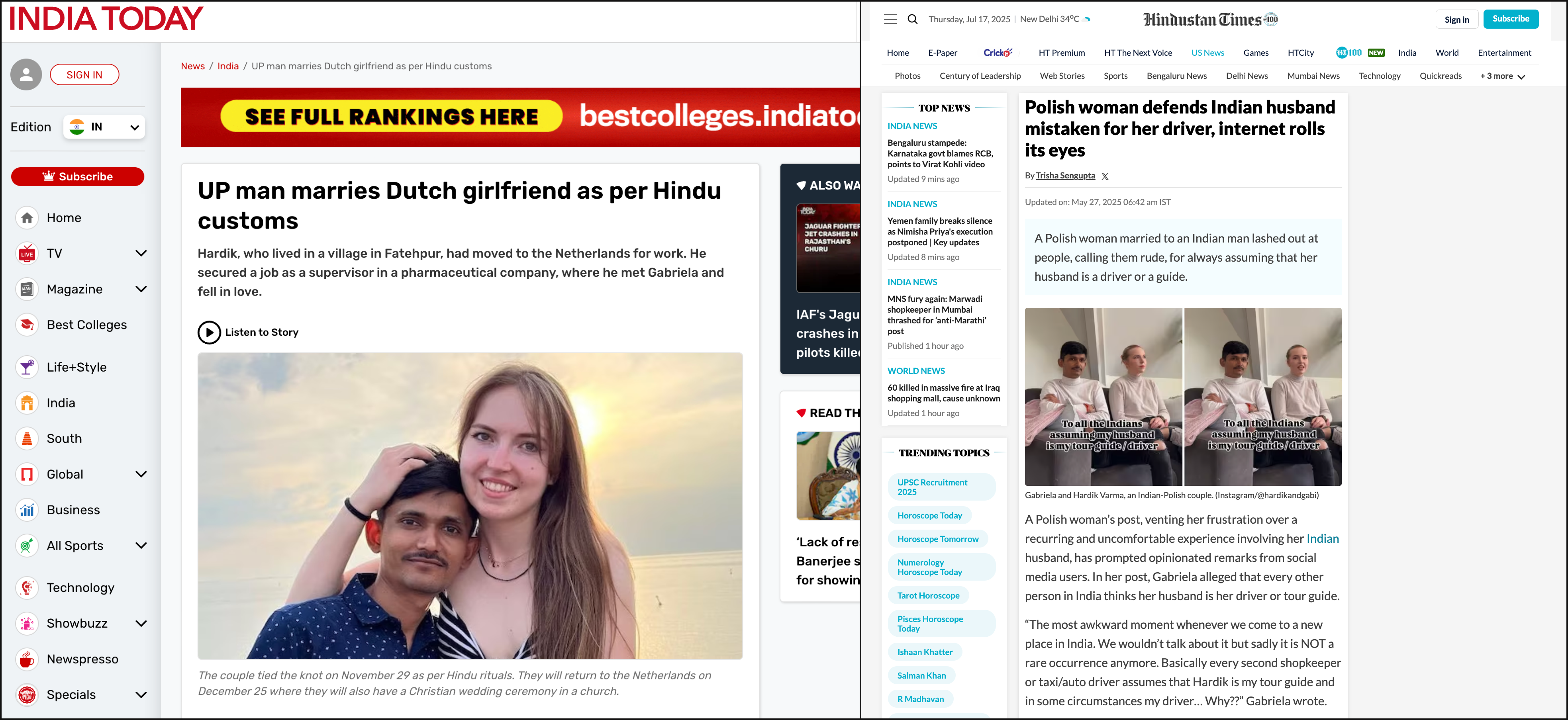Click the Best Colleges graduation cap icon
The height and width of the screenshot is (720, 1568).
pos(27,325)
